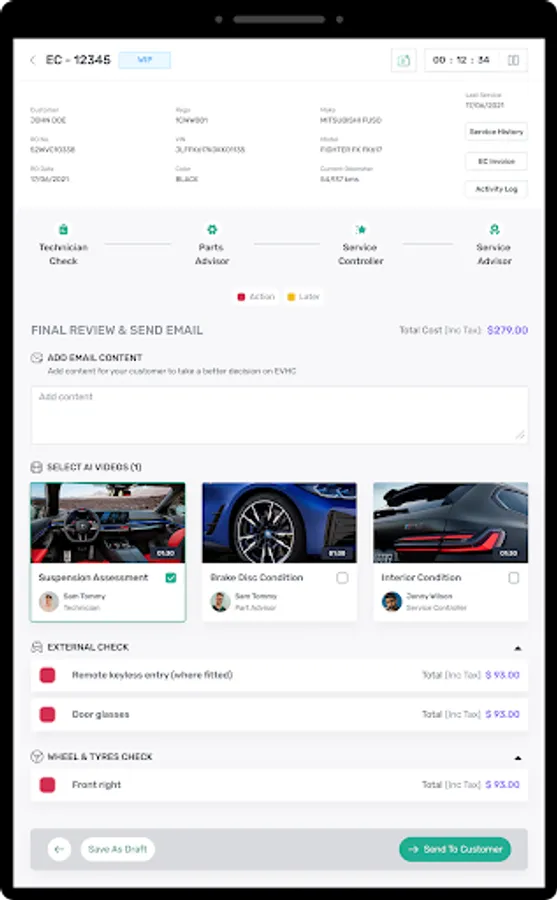Image resolution: width=557 pixels, height=900 pixels.
Task: Open the Interior Condition video thumbnail
Action: pyautogui.click(x=451, y=523)
